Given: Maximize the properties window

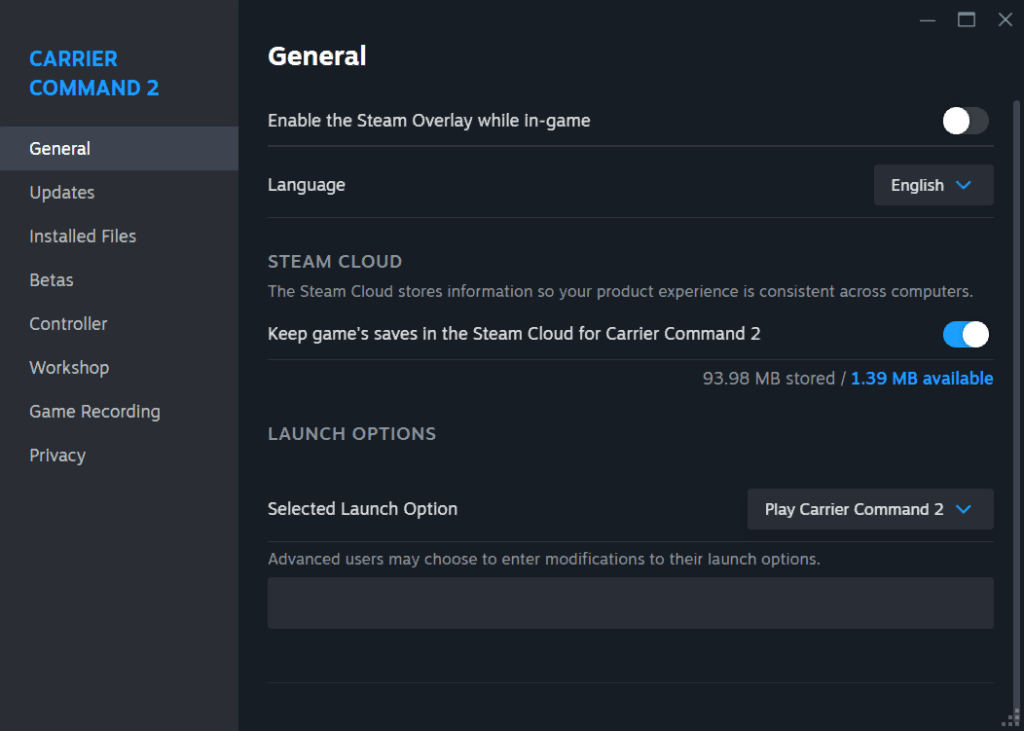Looking at the screenshot, I should [x=966, y=20].
